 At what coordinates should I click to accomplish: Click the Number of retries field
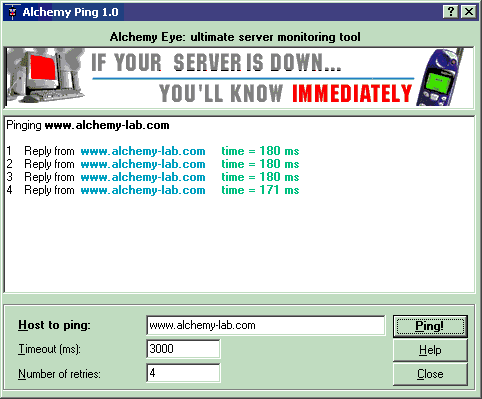[183, 373]
